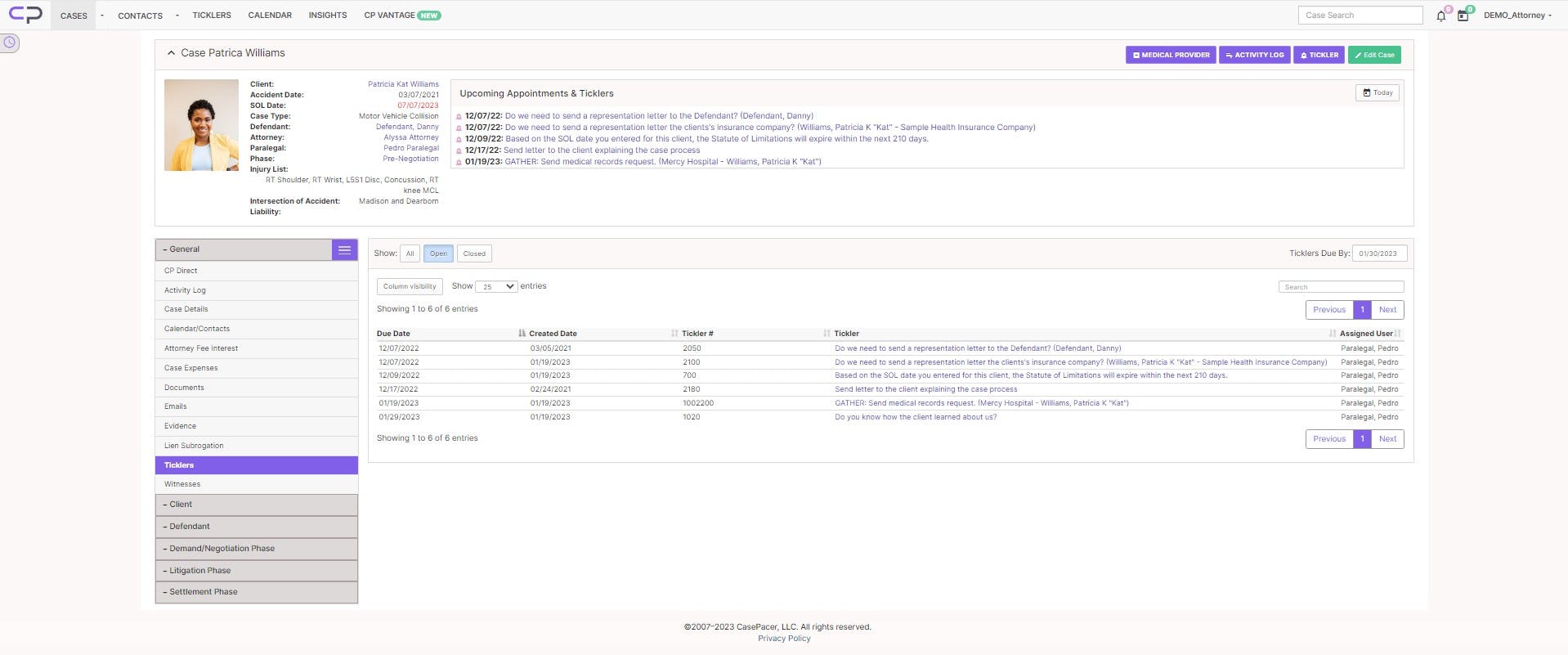The image size is (1568, 655).
Task: Open Pedro Paralegal link in case details
Action: 411,148
